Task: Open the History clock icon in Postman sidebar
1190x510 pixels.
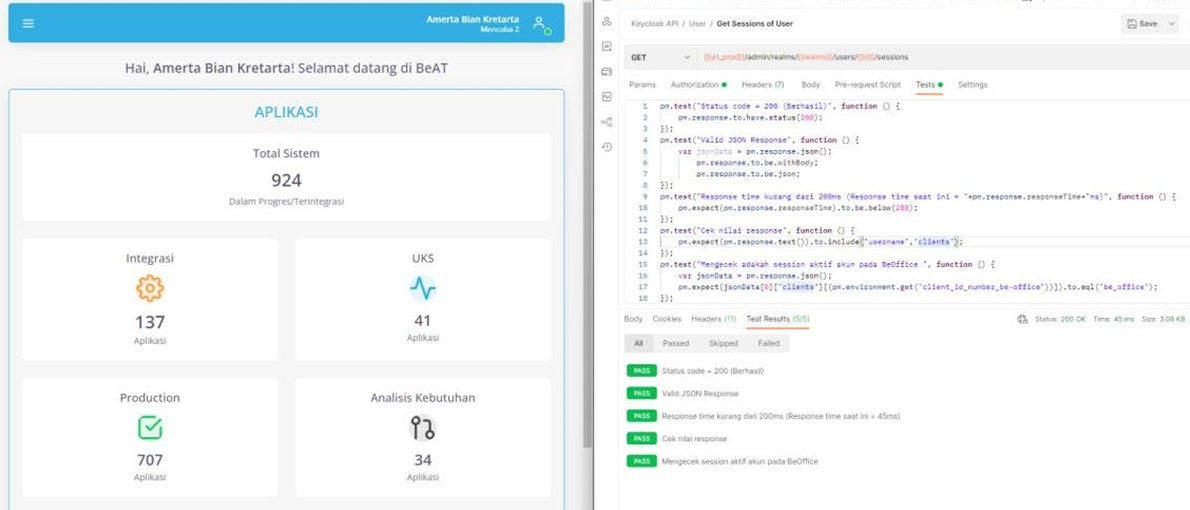Action: (606, 147)
